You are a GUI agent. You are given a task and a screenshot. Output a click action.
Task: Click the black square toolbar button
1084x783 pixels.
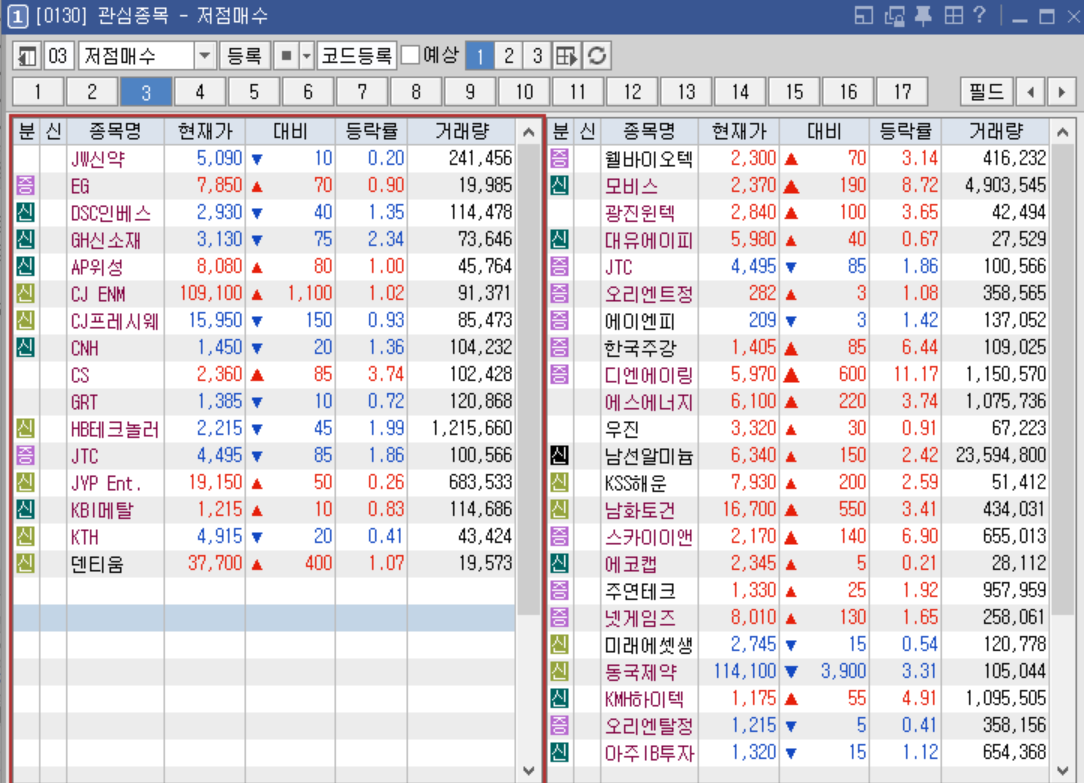coord(286,56)
